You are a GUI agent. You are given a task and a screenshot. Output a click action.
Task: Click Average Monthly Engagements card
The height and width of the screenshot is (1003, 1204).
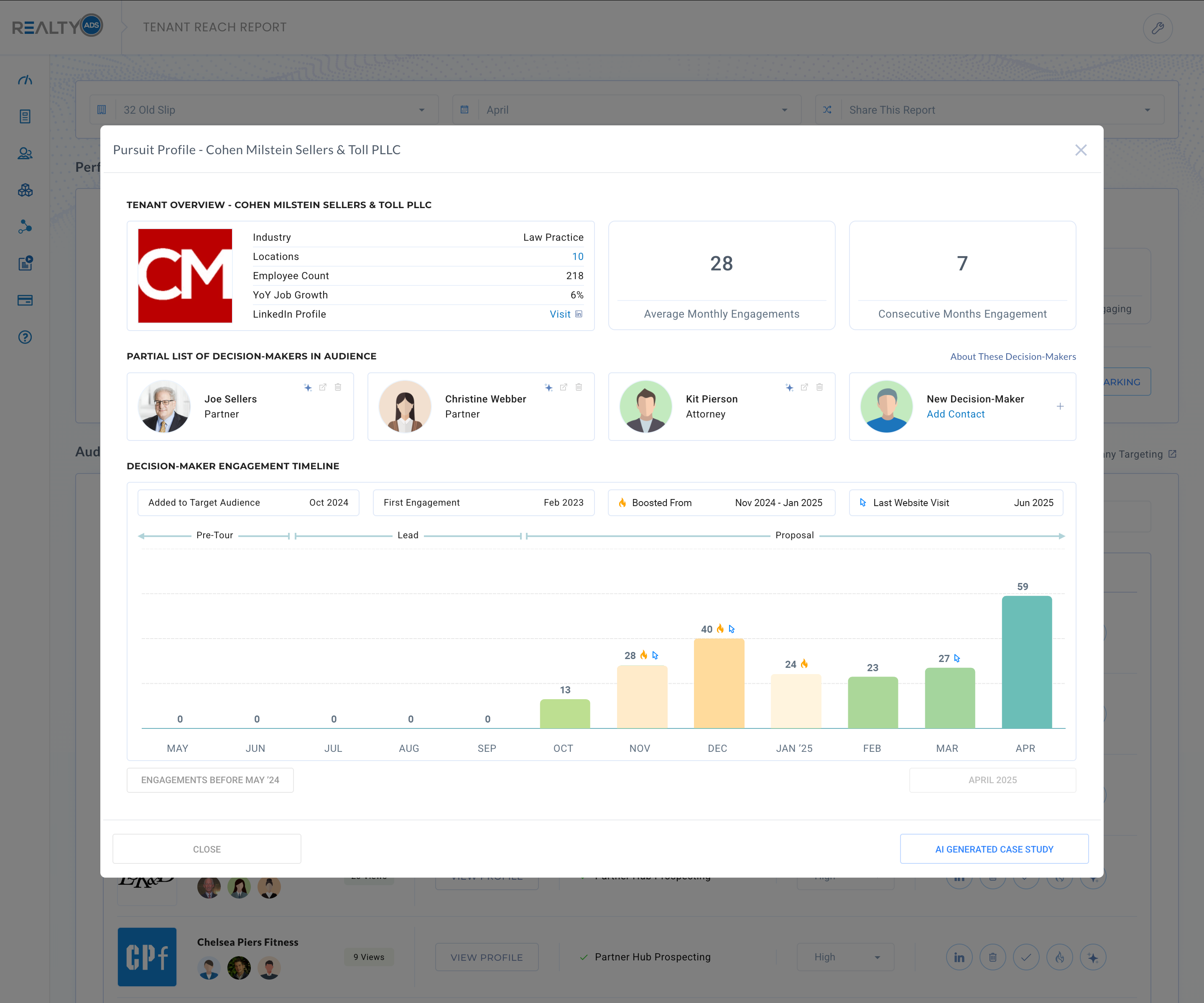tap(722, 276)
